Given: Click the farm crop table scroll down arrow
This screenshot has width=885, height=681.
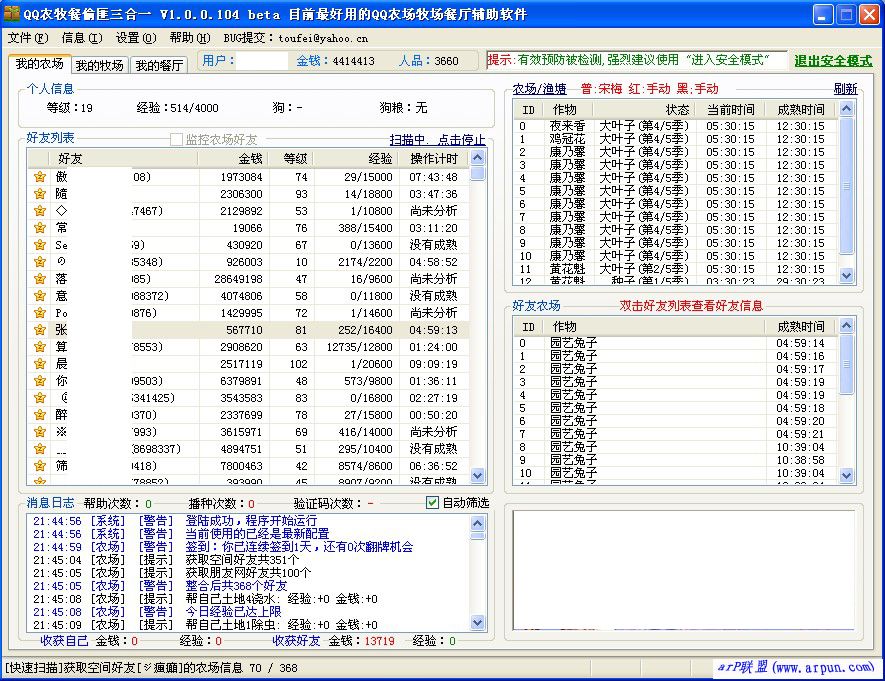Looking at the screenshot, I should point(846,275).
